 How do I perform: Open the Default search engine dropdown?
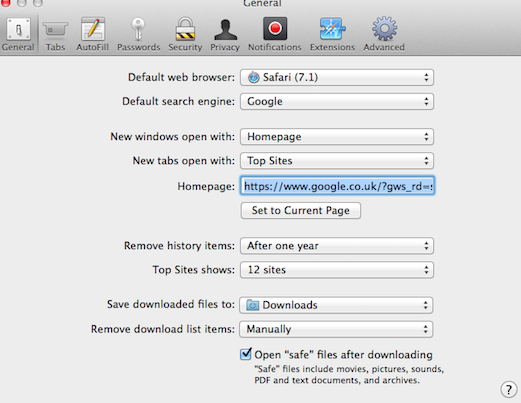point(337,101)
